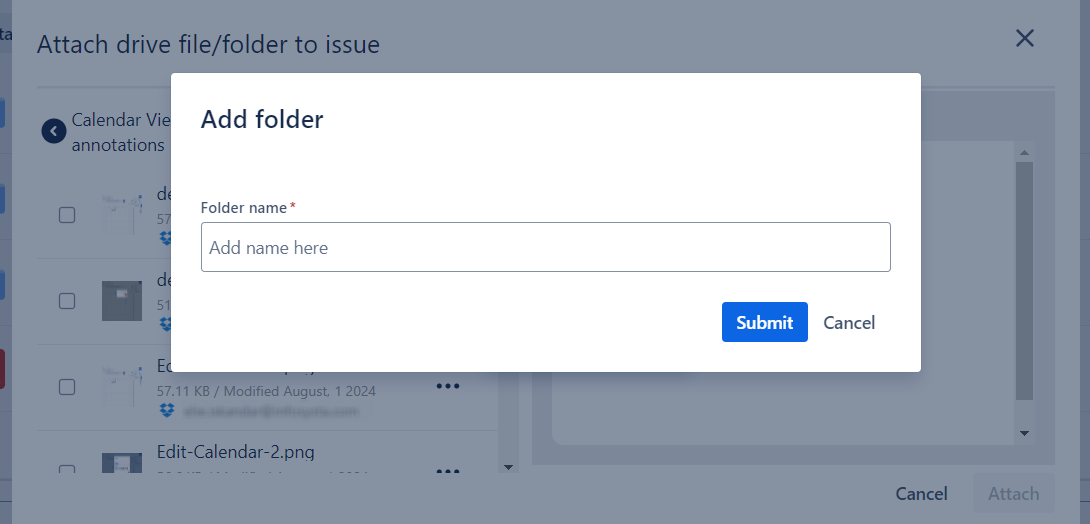Screen dimensions: 1090x524
Task: Select the second file row's checkbox
Action: [x=67, y=301]
